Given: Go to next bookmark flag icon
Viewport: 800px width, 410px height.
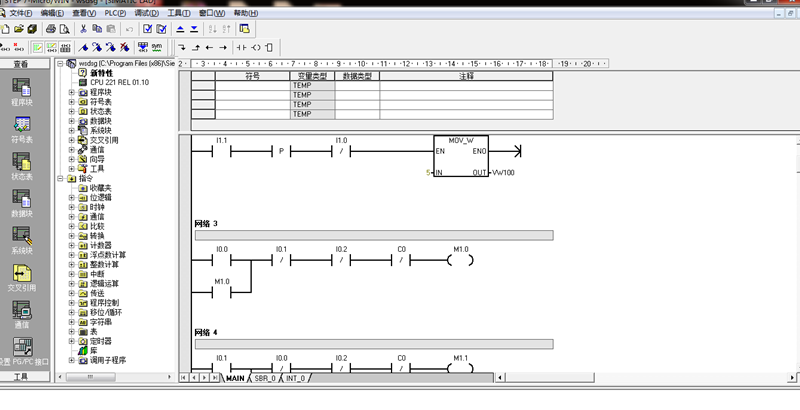Looking at the screenshot, I should pyautogui.click(x=97, y=47).
